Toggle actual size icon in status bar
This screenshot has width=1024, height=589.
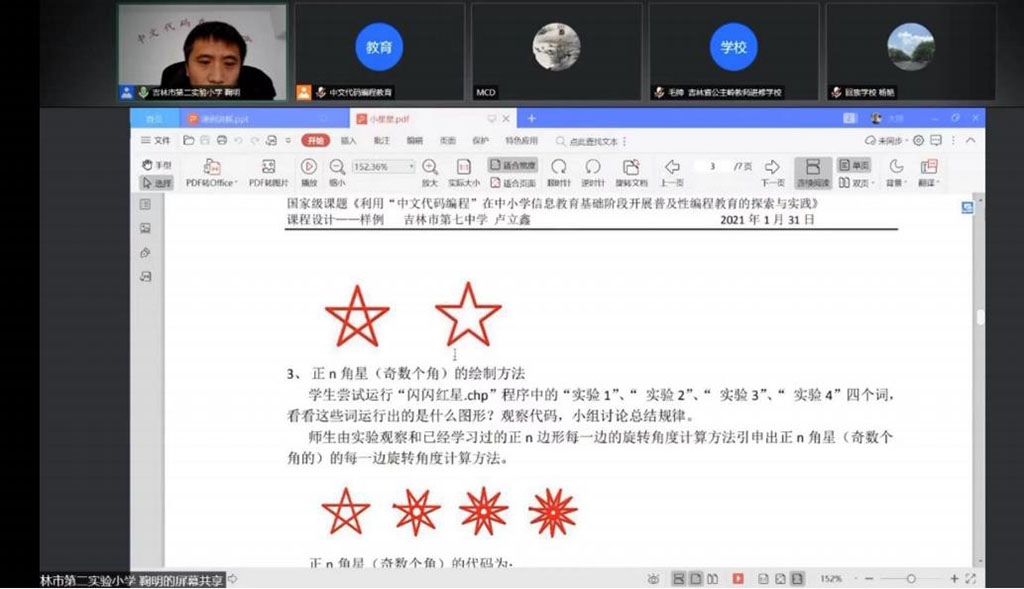tap(763, 579)
